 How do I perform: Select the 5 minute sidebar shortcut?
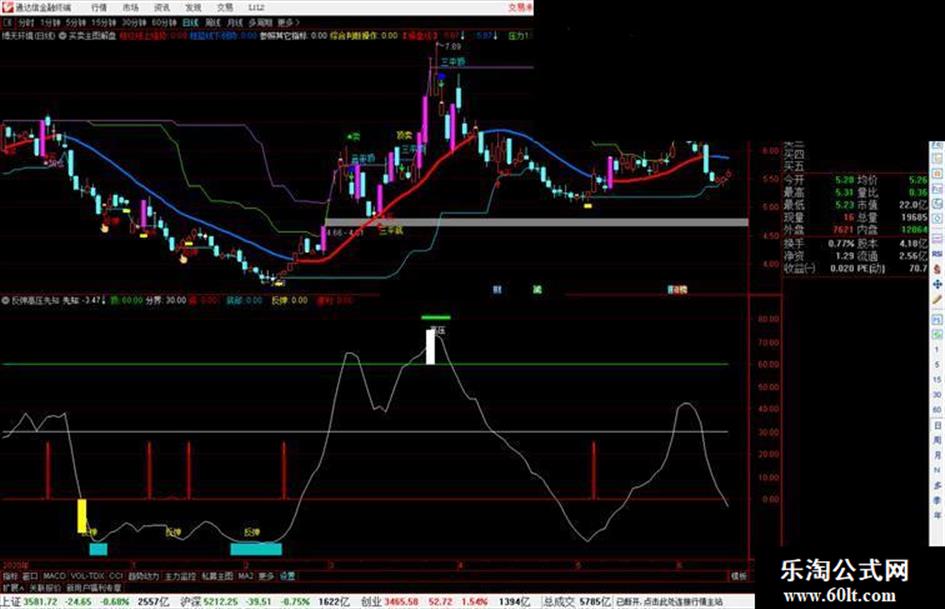coord(937,365)
